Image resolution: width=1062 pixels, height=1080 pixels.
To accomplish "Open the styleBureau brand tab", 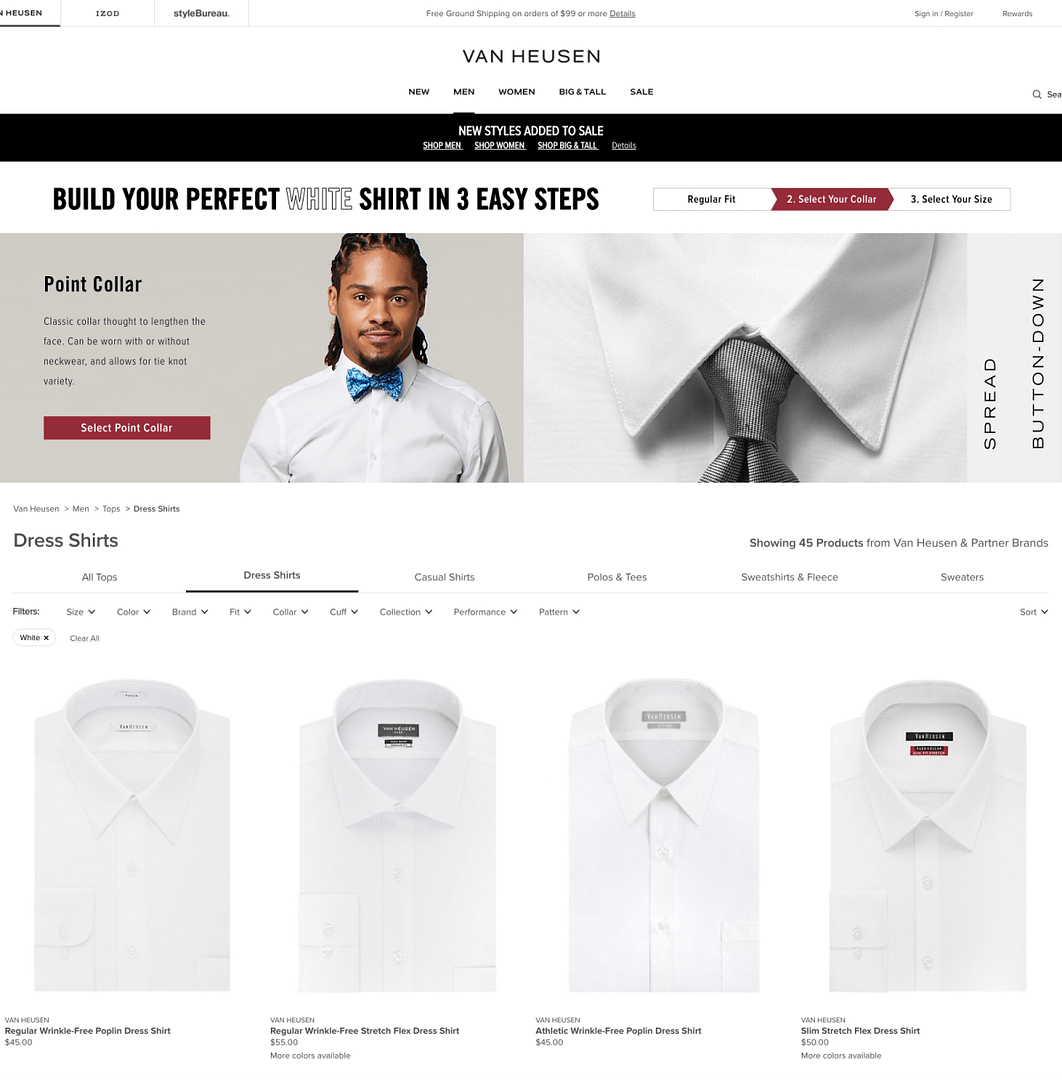I will (x=201, y=13).
